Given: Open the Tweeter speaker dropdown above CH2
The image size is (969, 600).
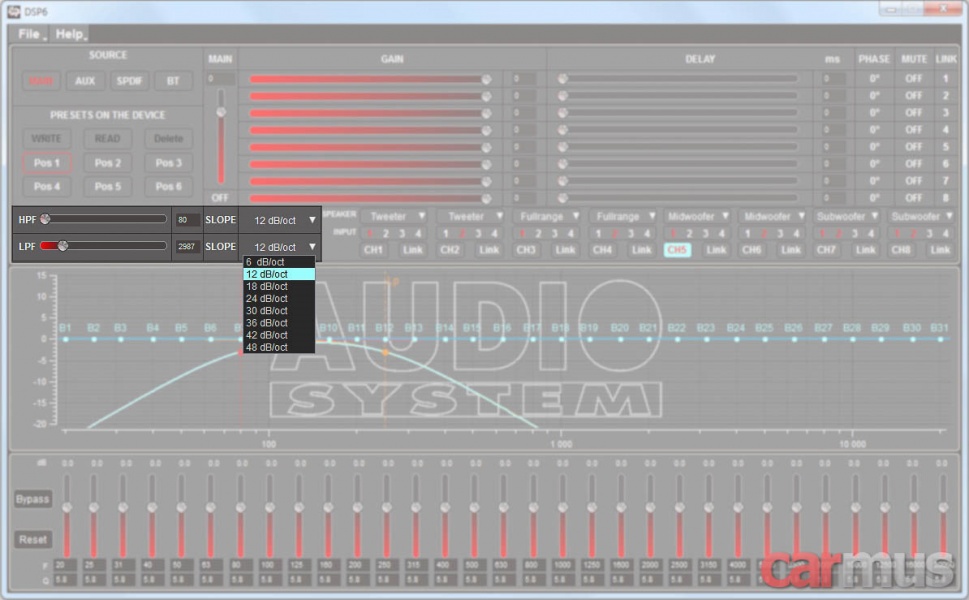Looking at the screenshot, I should coord(471,216).
